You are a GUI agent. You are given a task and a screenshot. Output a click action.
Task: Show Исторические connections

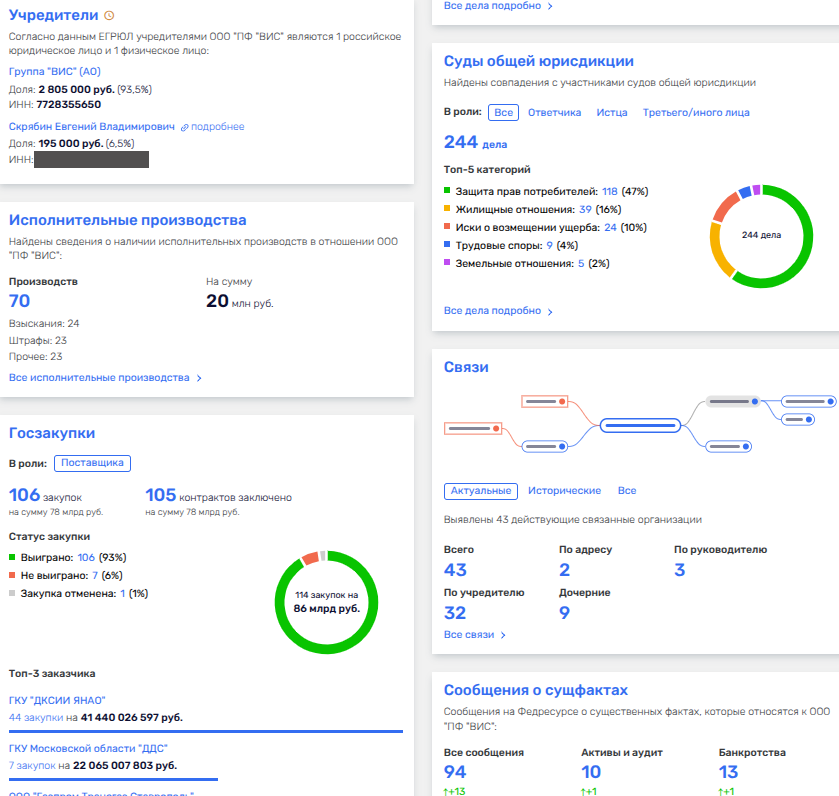point(565,491)
